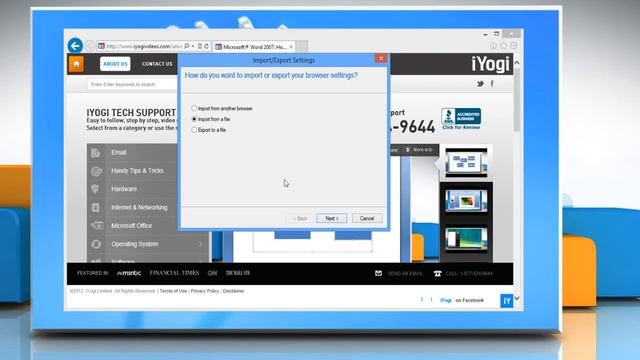The width and height of the screenshot is (640, 360).
Task: Open iYogi on Facebook link
Action: click(x=462, y=300)
